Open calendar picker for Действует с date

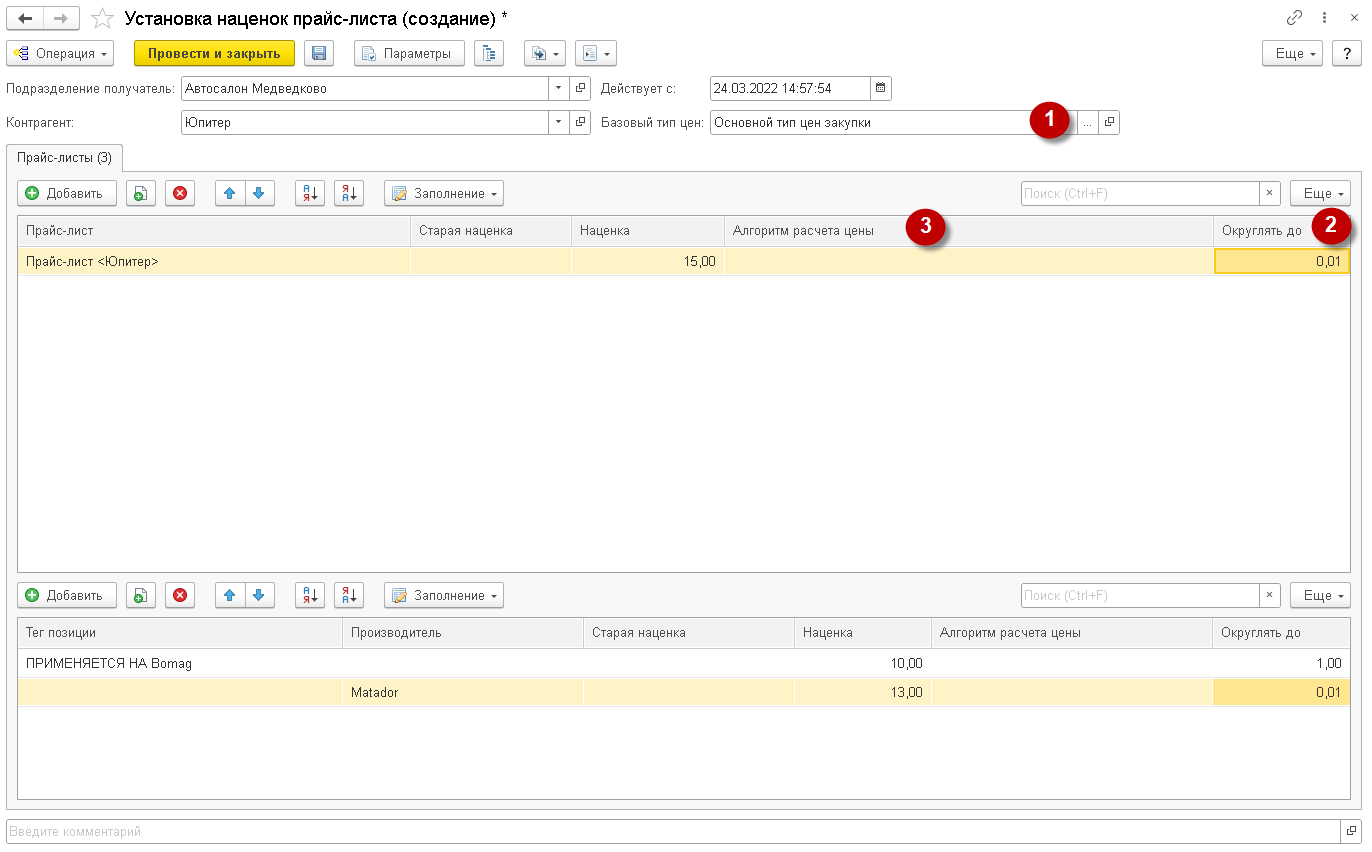point(880,88)
